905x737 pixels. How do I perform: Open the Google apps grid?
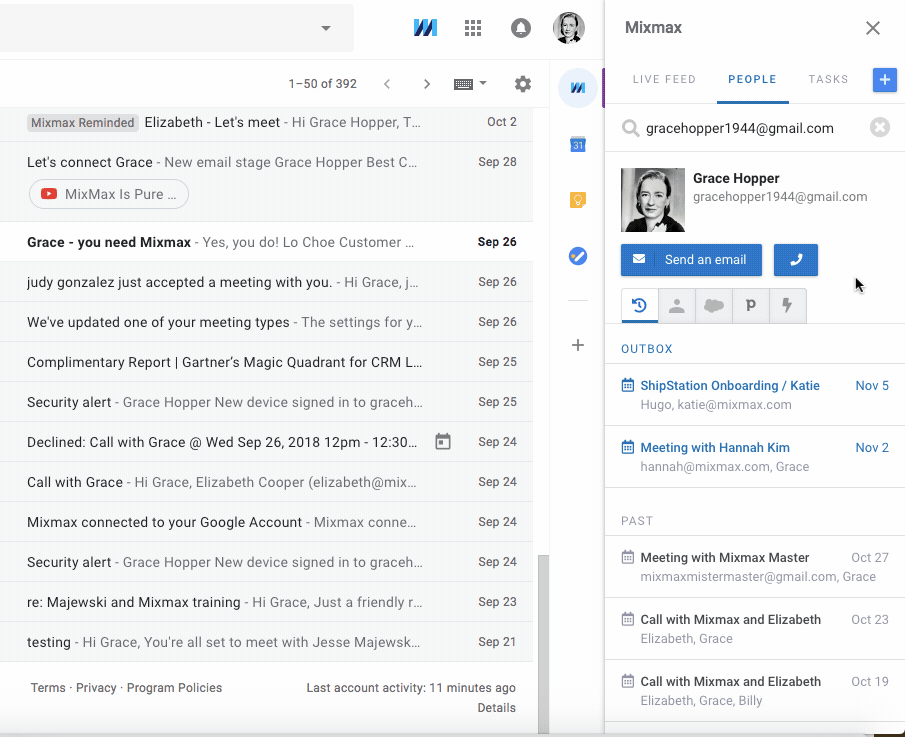coord(473,28)
